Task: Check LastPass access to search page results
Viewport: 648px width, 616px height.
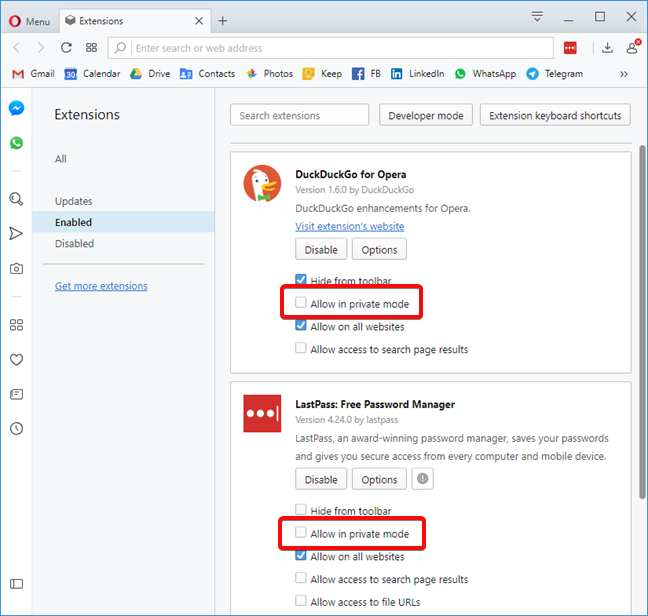Action: tap(301, 578)
